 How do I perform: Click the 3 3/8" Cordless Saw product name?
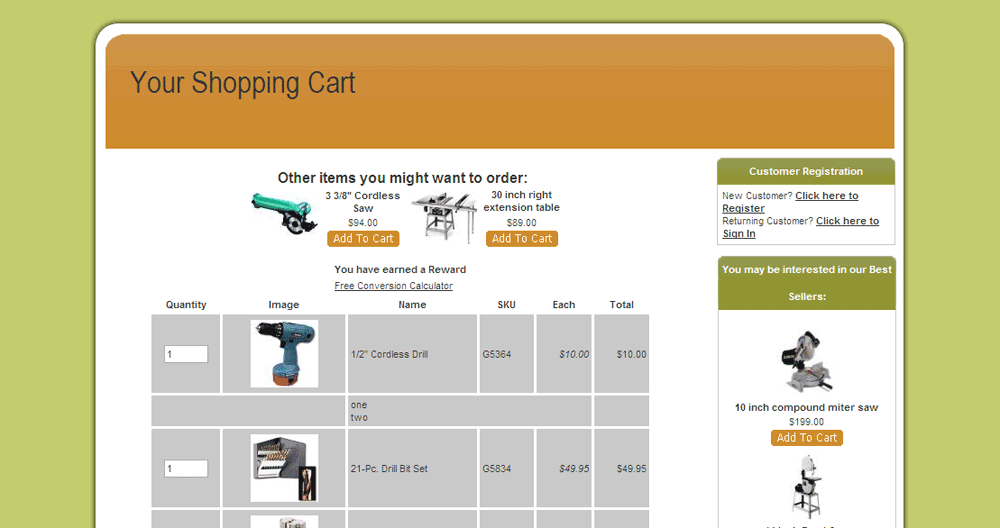(363, 202)
